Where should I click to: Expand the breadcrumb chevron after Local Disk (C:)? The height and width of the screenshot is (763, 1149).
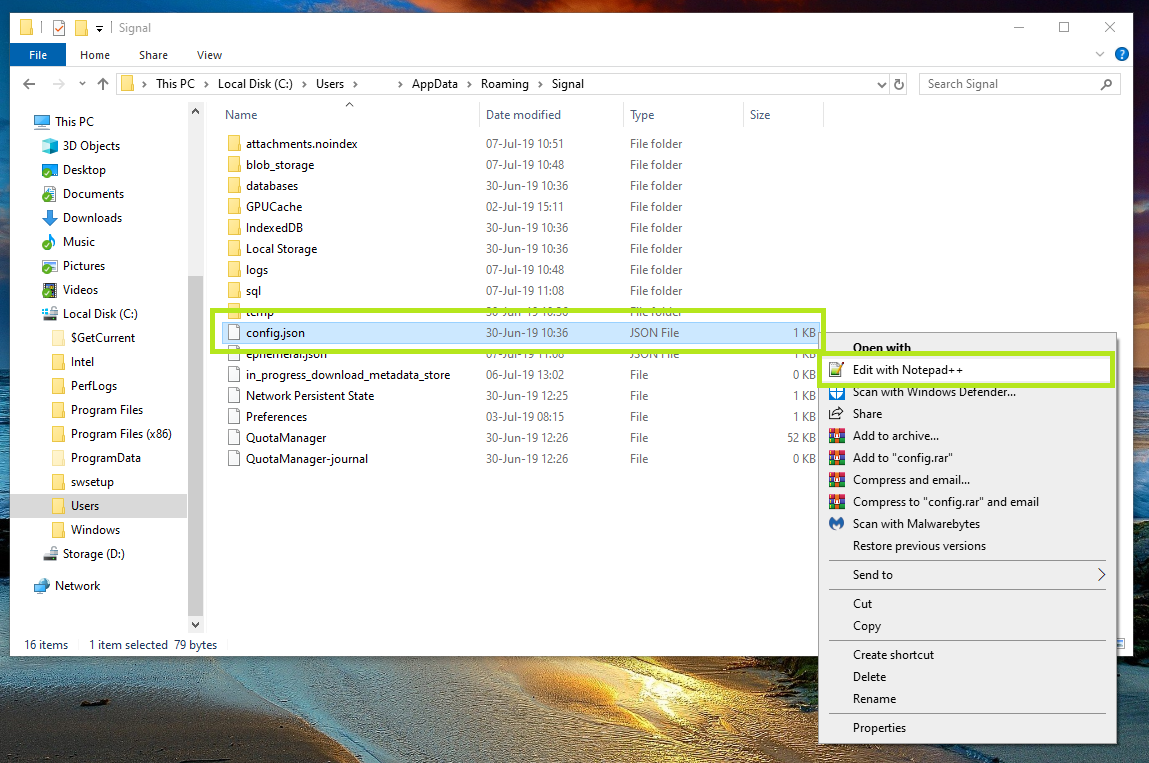click(304, 84)
